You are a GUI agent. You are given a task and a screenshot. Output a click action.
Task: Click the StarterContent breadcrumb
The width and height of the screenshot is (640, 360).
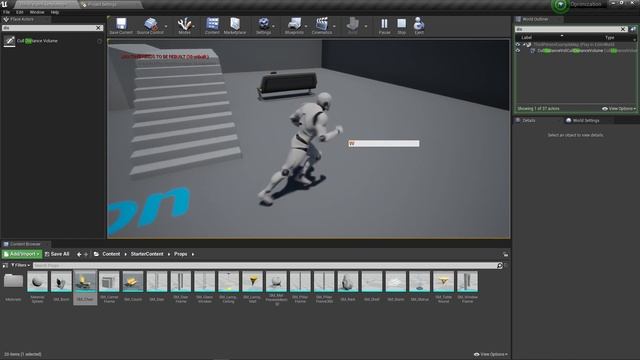point(147,254)
